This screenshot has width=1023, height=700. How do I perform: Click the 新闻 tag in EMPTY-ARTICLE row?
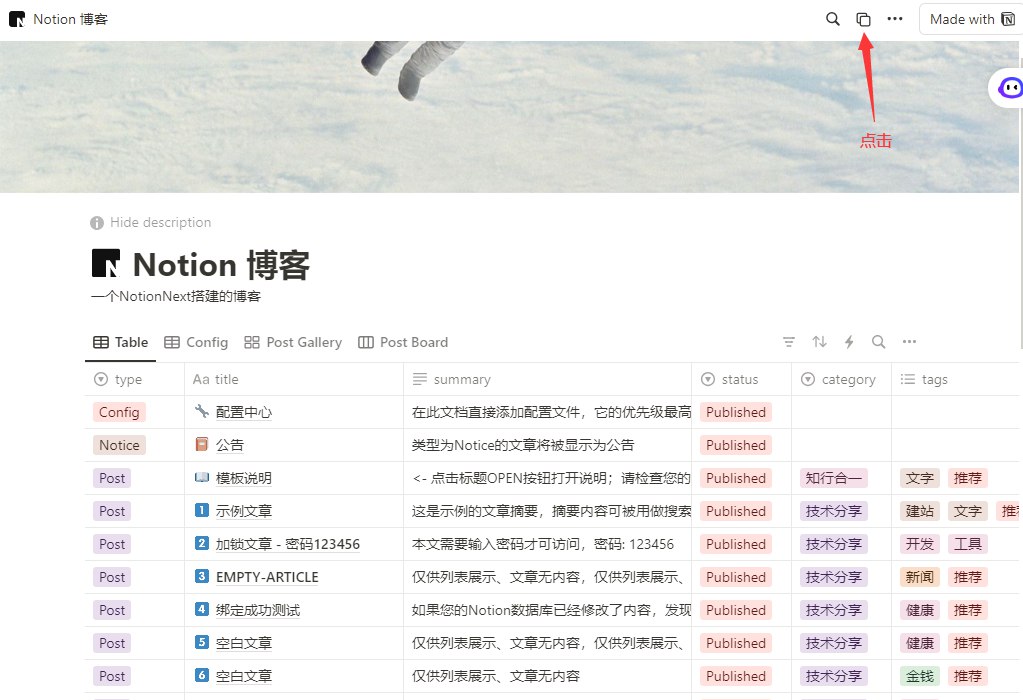(x=920, y=577)
